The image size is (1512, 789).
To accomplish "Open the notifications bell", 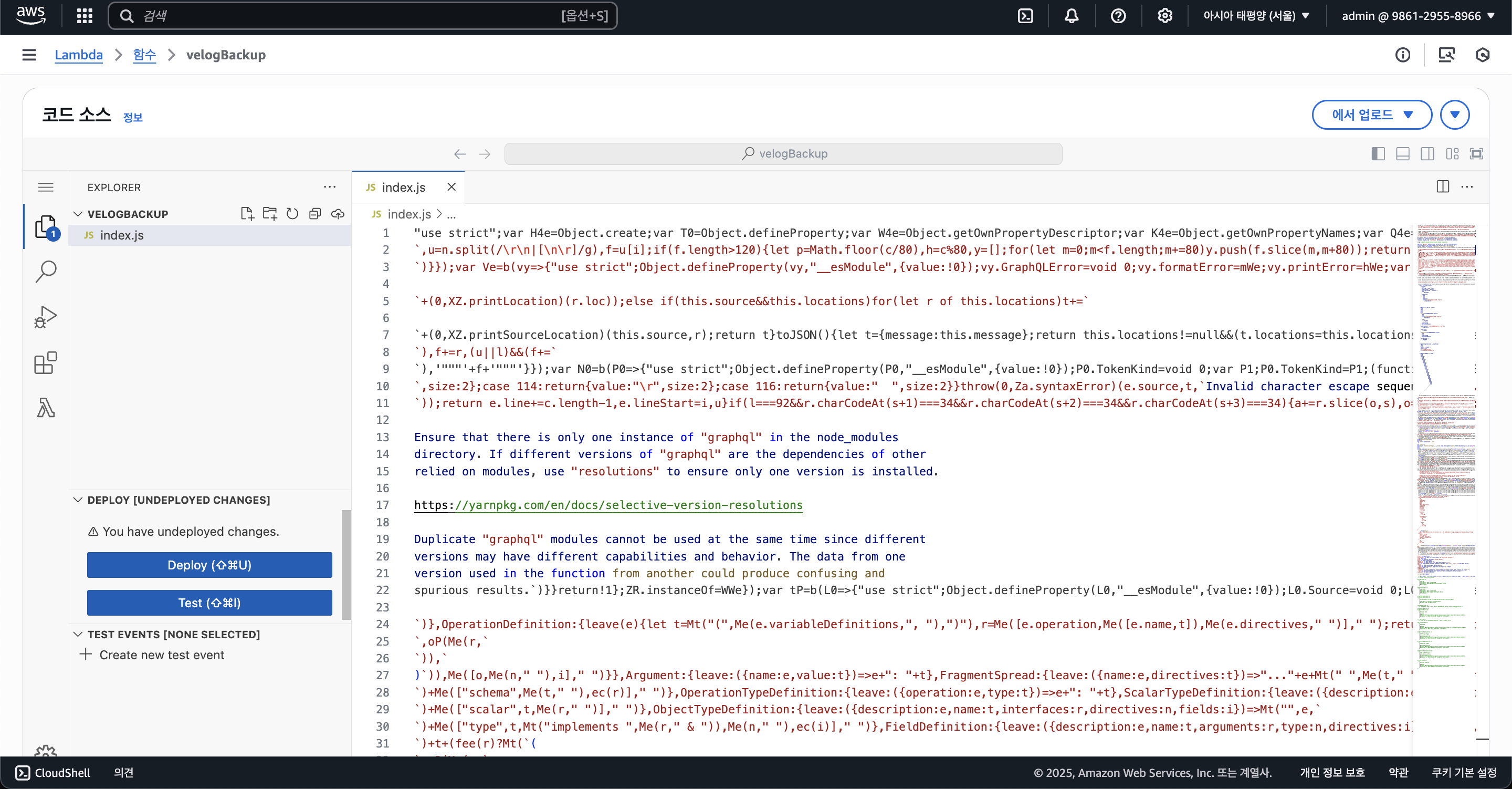I will pyautogui.click(x=1071, y=16).
